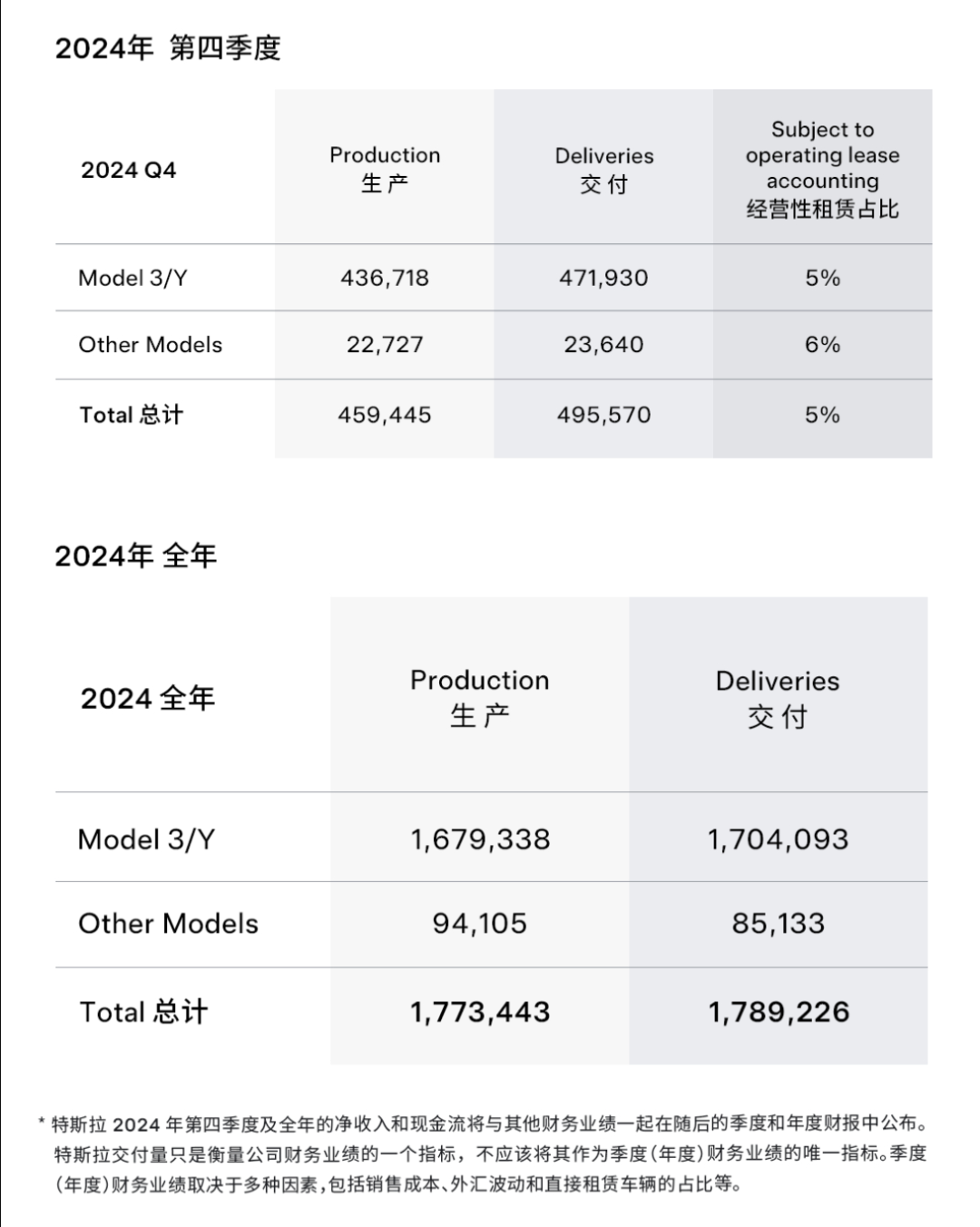Click Q4 Other Models deliveries 23,640
Viewport: 980px width, 1227px height.
[x=603, y=345]
